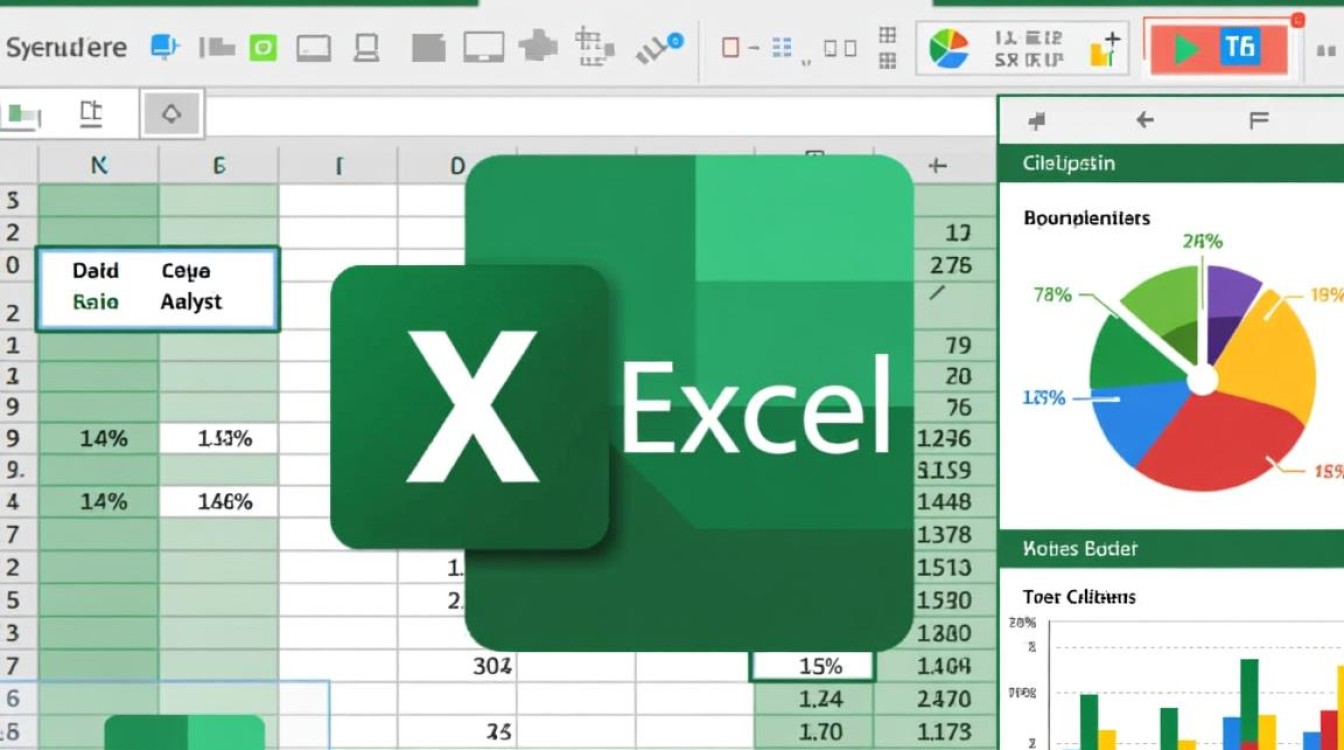This screenshot has width=1344, height=750.
Task: Click the add chart icon with plus
Action: [1105, 49]
